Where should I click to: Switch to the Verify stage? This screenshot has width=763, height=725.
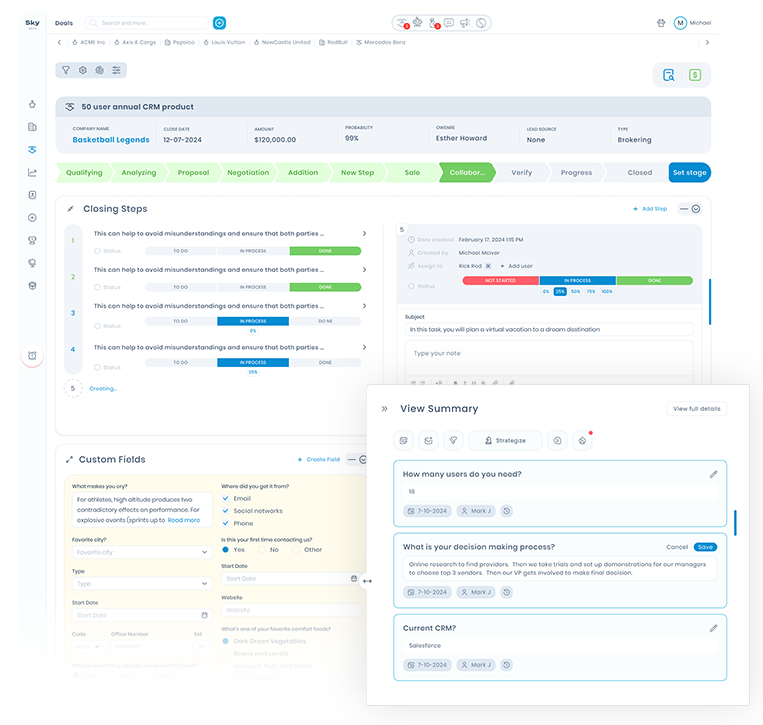(521, 172)
